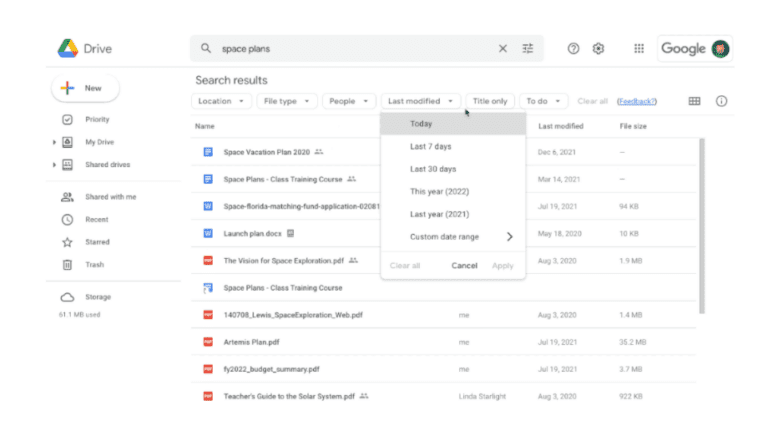Open the Location filter dropdown

point(221,101)
